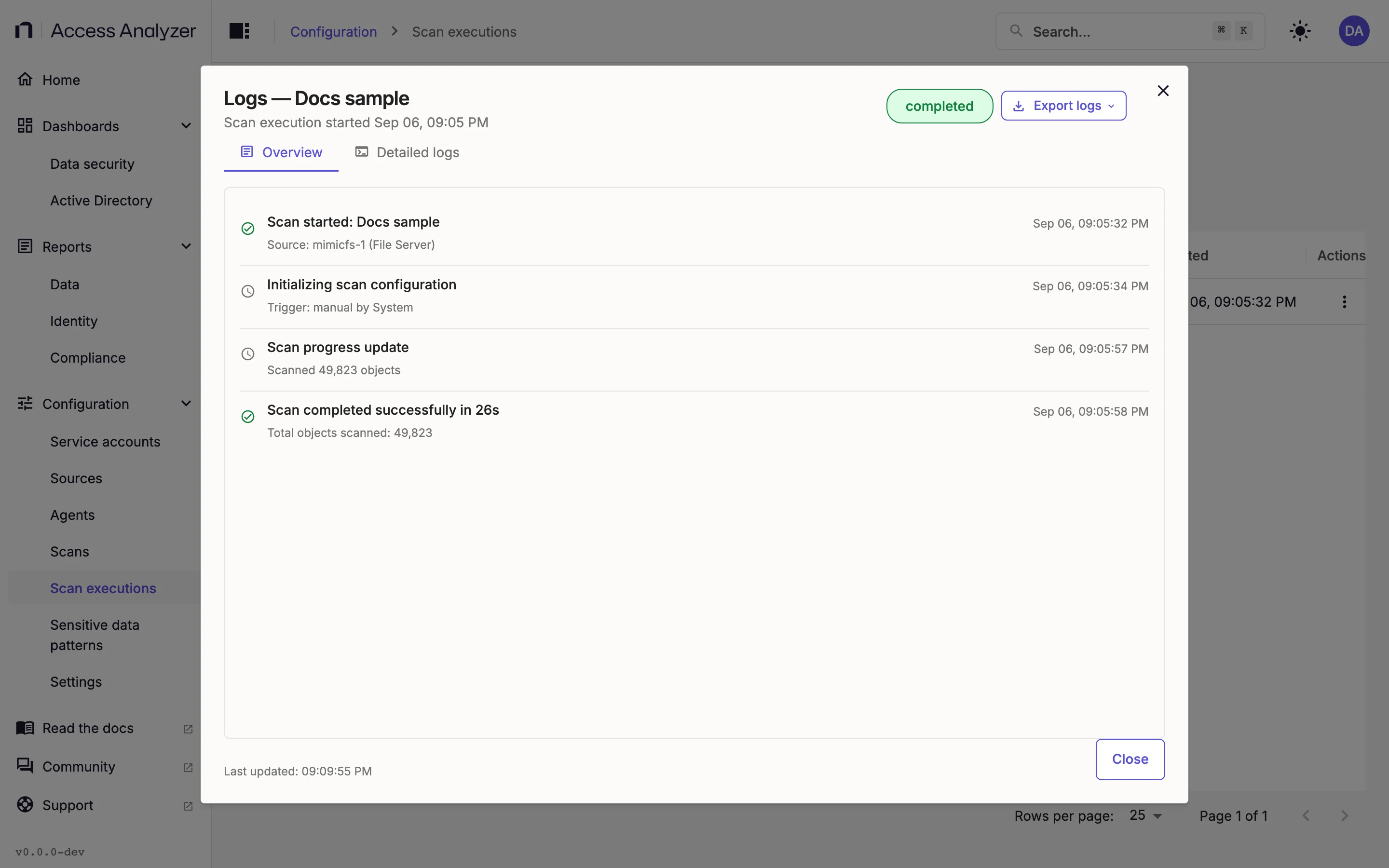1389x868 pixels.
Task: Go to the next page arrow
Action: click(x=1344, y=815)
